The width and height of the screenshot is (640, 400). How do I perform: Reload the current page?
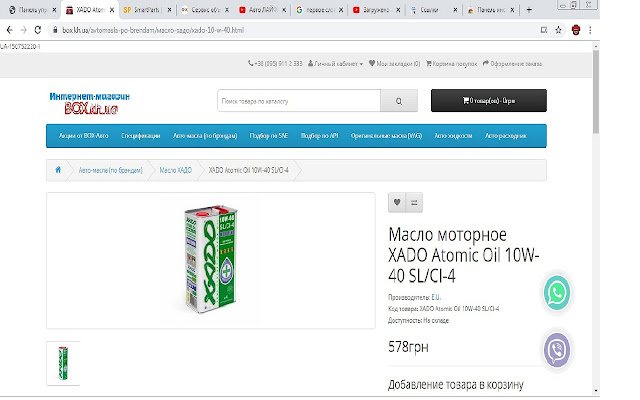coord(38,30)
